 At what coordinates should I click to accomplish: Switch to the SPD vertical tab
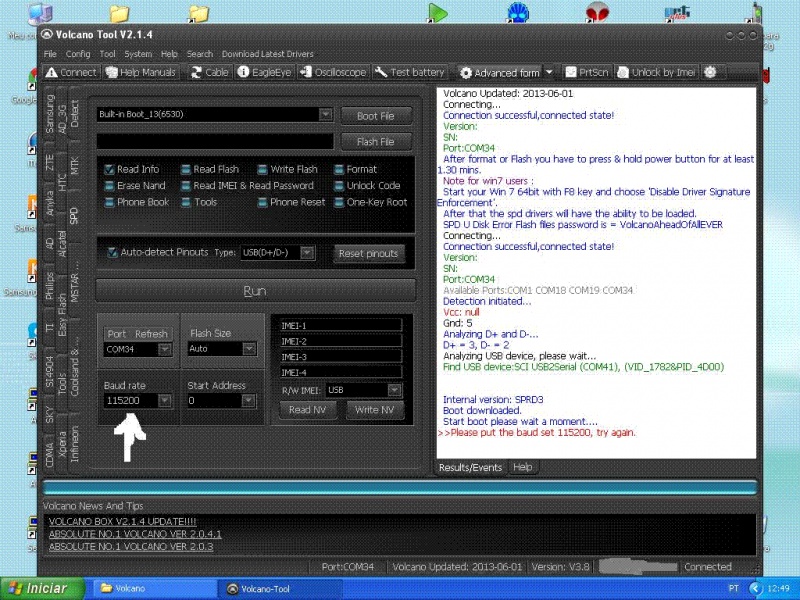(73, 215)
